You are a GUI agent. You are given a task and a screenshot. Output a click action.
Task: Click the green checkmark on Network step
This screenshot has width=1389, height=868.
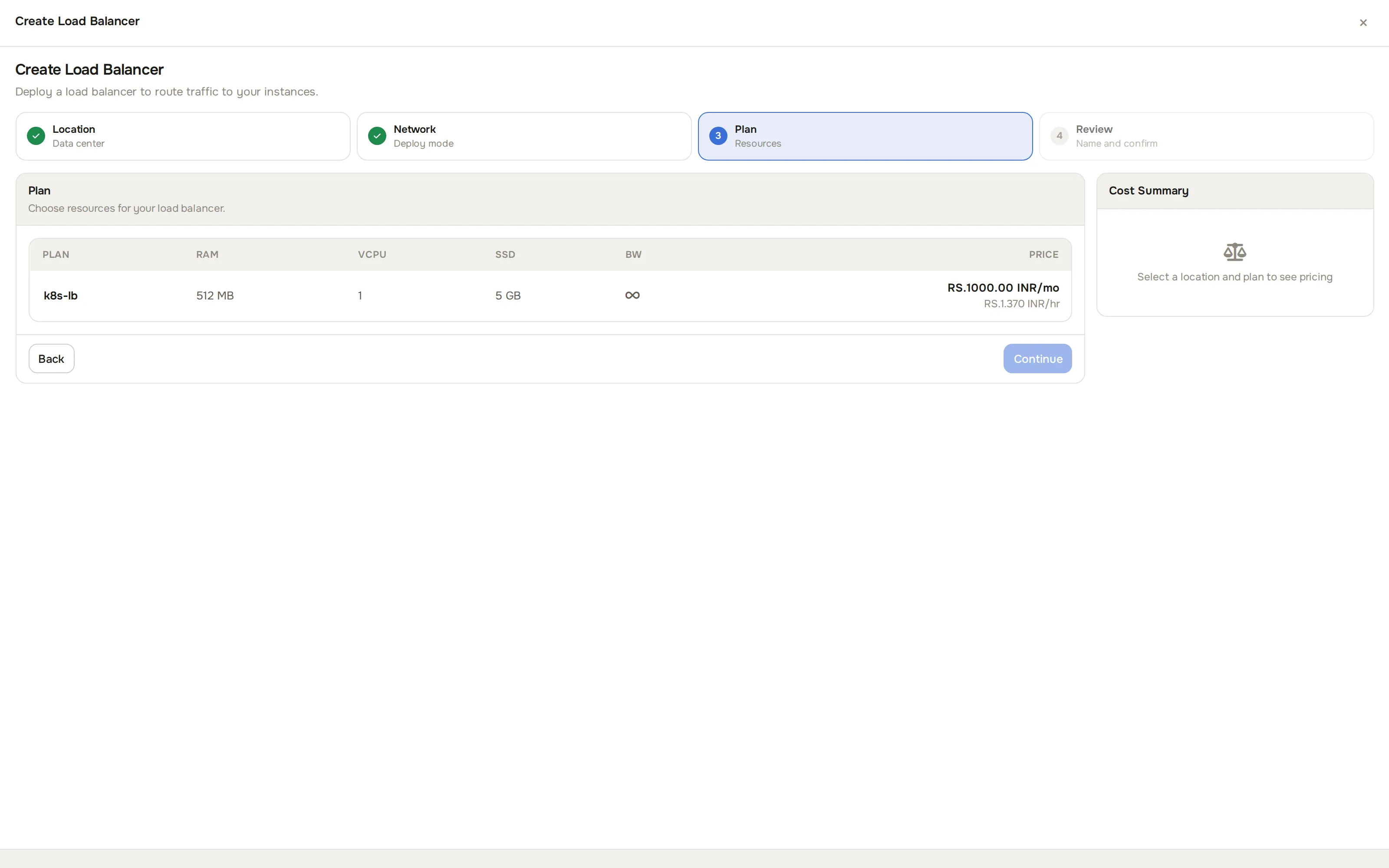(377, 136)
